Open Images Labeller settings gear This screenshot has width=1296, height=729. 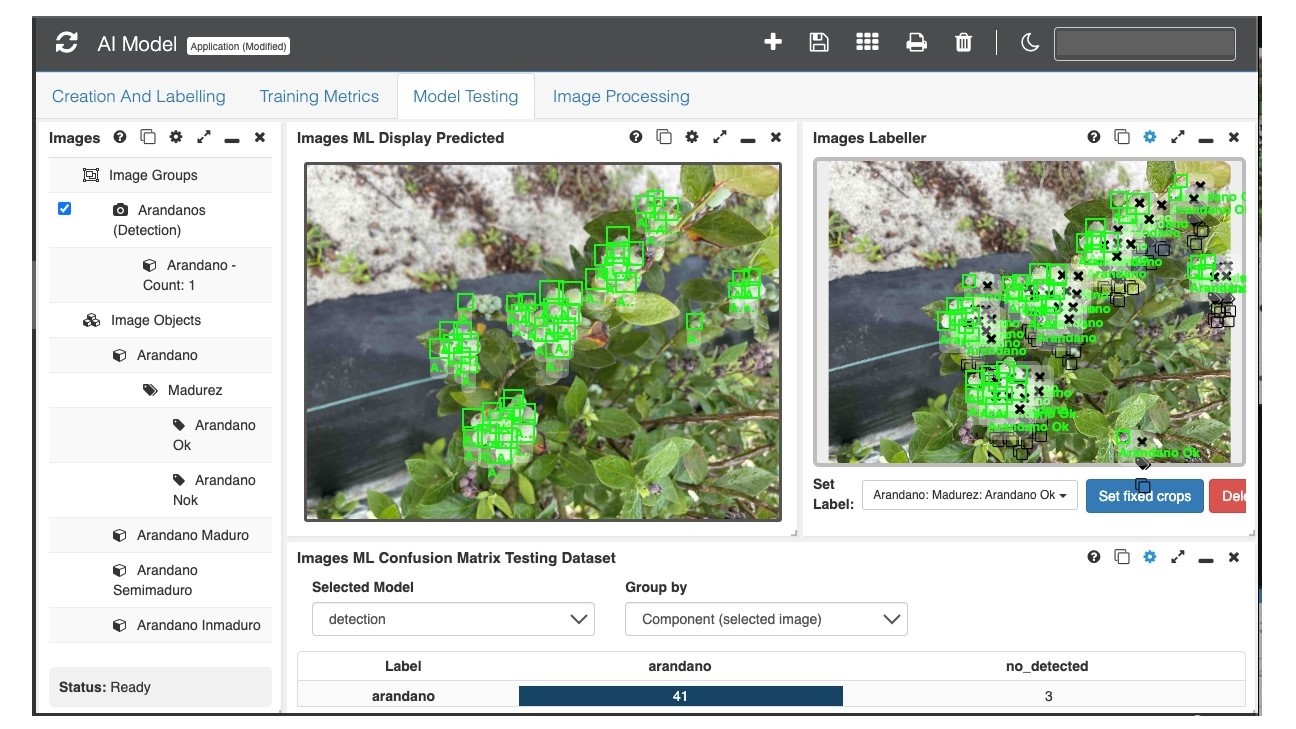[1150, 138]
